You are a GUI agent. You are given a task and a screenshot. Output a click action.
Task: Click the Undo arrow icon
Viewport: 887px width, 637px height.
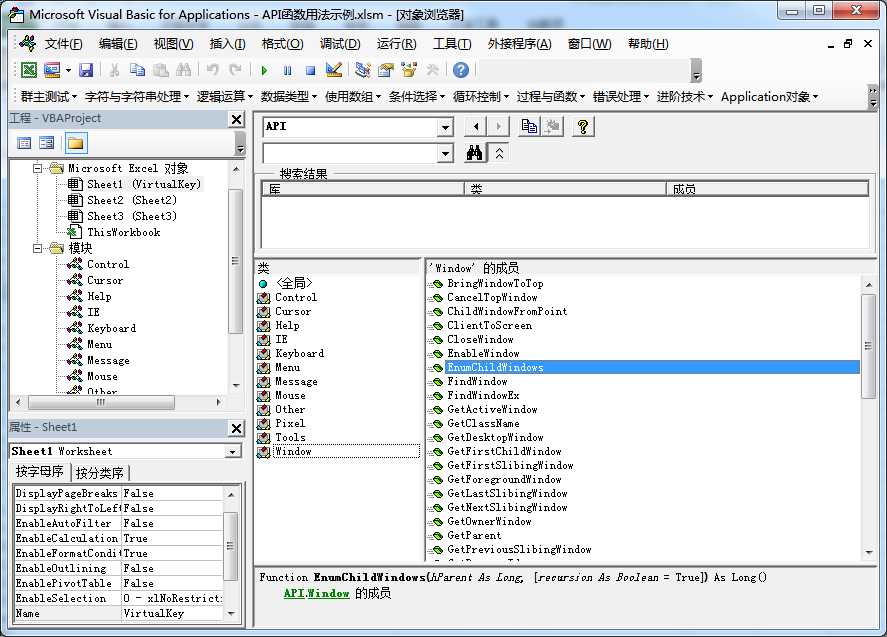tap(213, 70)
